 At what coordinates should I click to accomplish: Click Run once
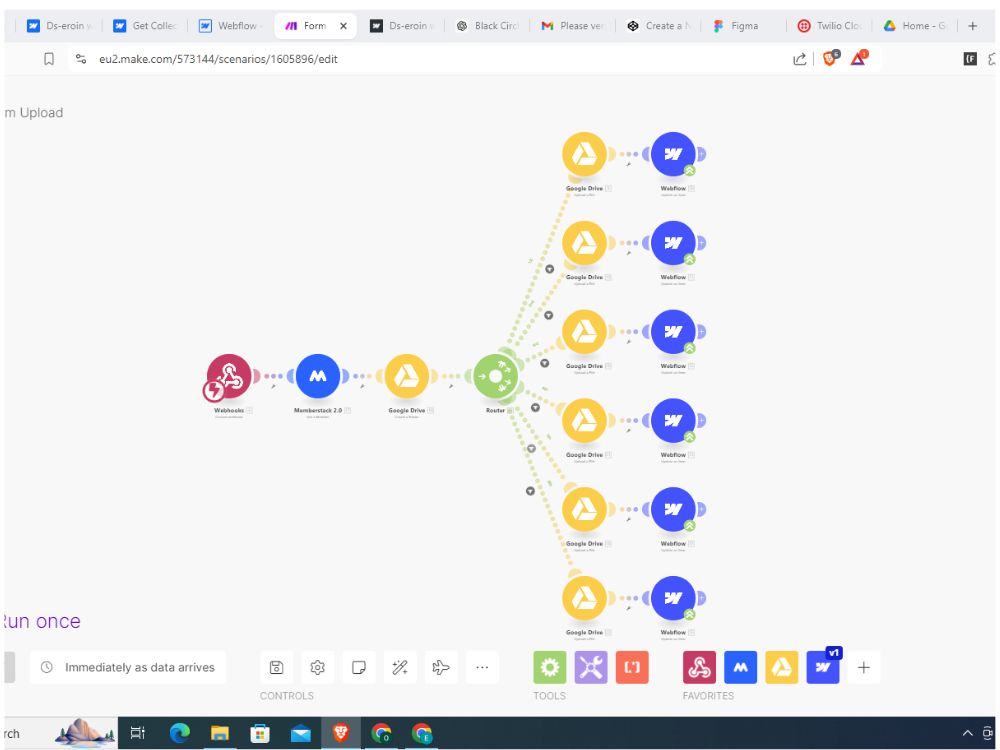(41, 621)
